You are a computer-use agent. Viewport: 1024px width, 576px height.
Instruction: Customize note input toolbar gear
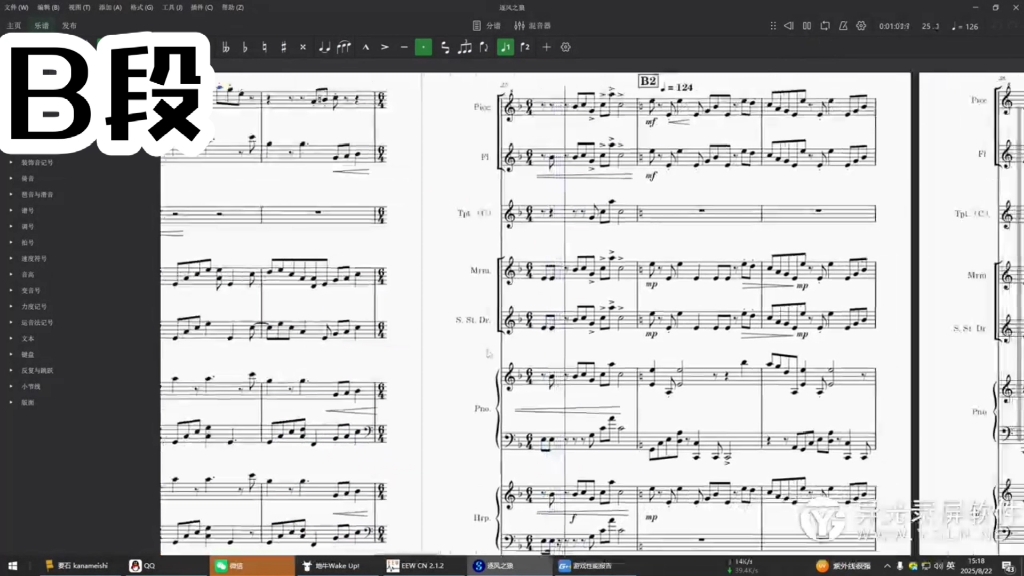(x=566, y=47)
